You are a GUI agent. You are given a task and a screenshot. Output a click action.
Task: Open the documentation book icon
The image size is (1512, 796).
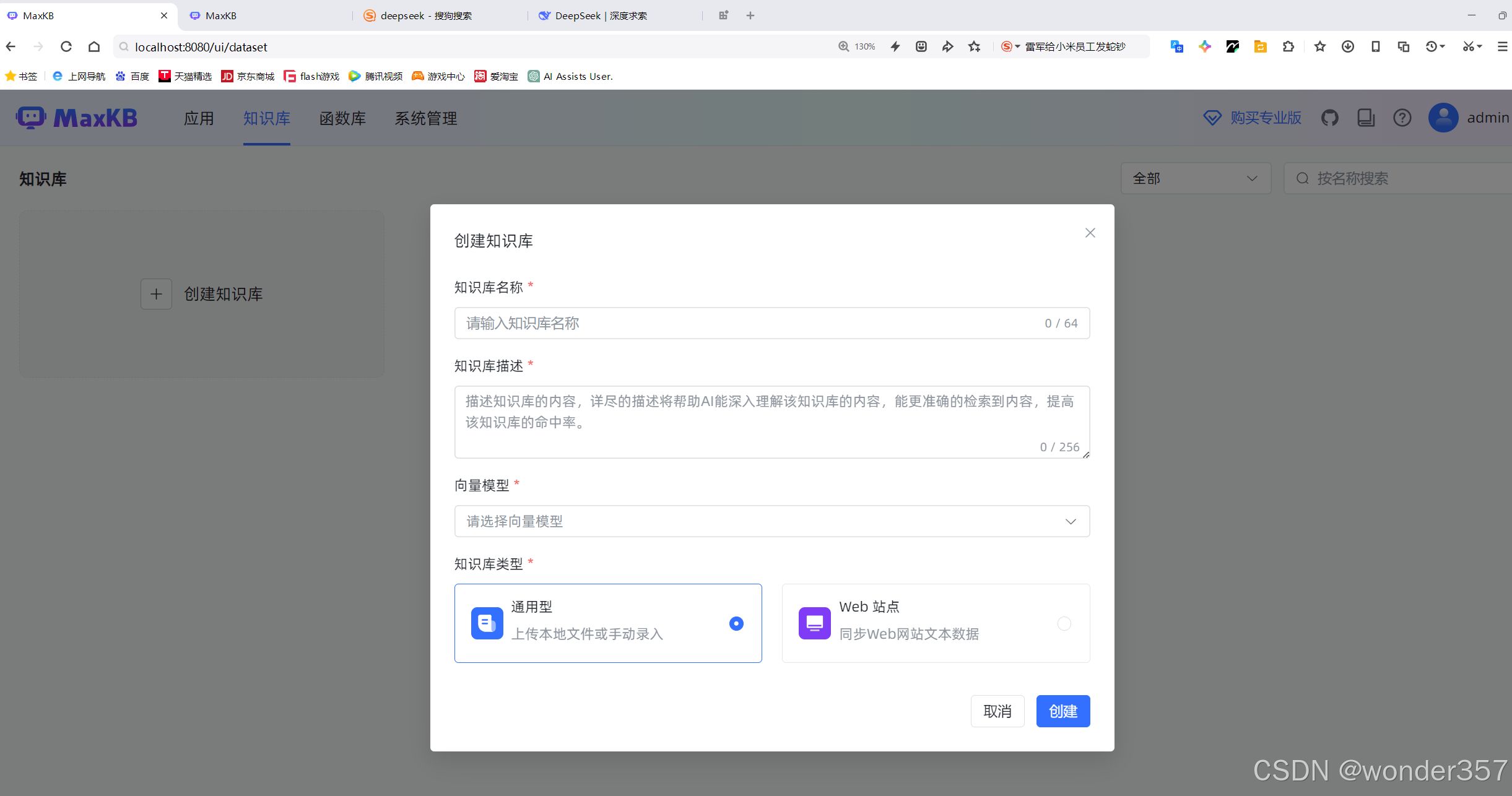coord(1366,118)
